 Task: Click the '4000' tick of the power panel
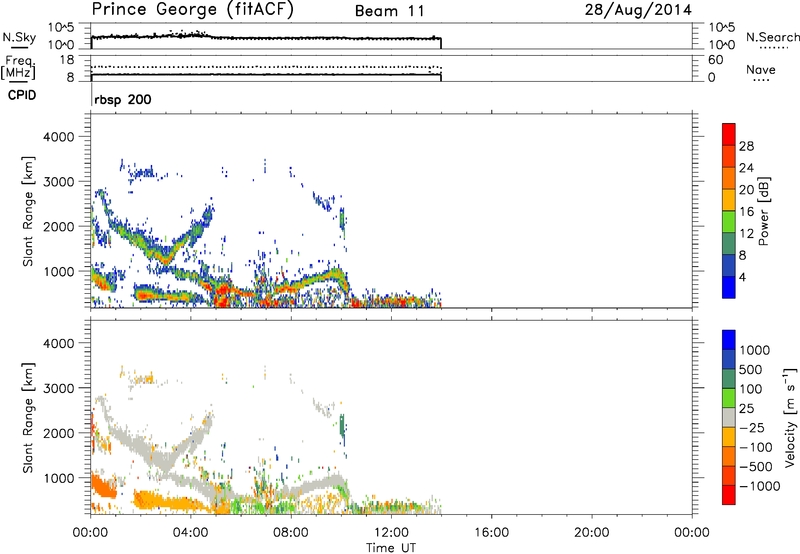58,137
